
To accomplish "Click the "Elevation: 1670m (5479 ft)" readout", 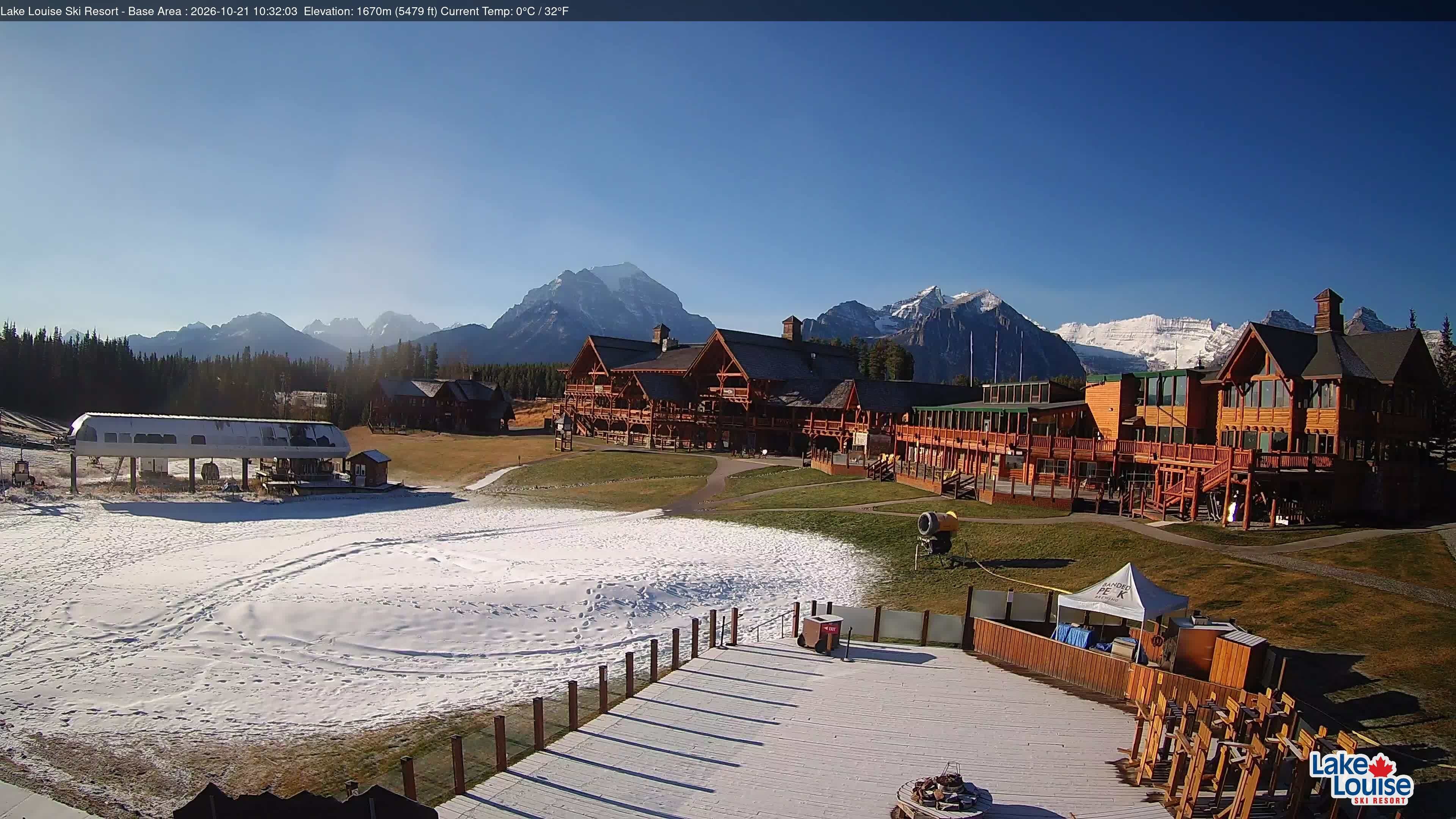I will point(371,11).
